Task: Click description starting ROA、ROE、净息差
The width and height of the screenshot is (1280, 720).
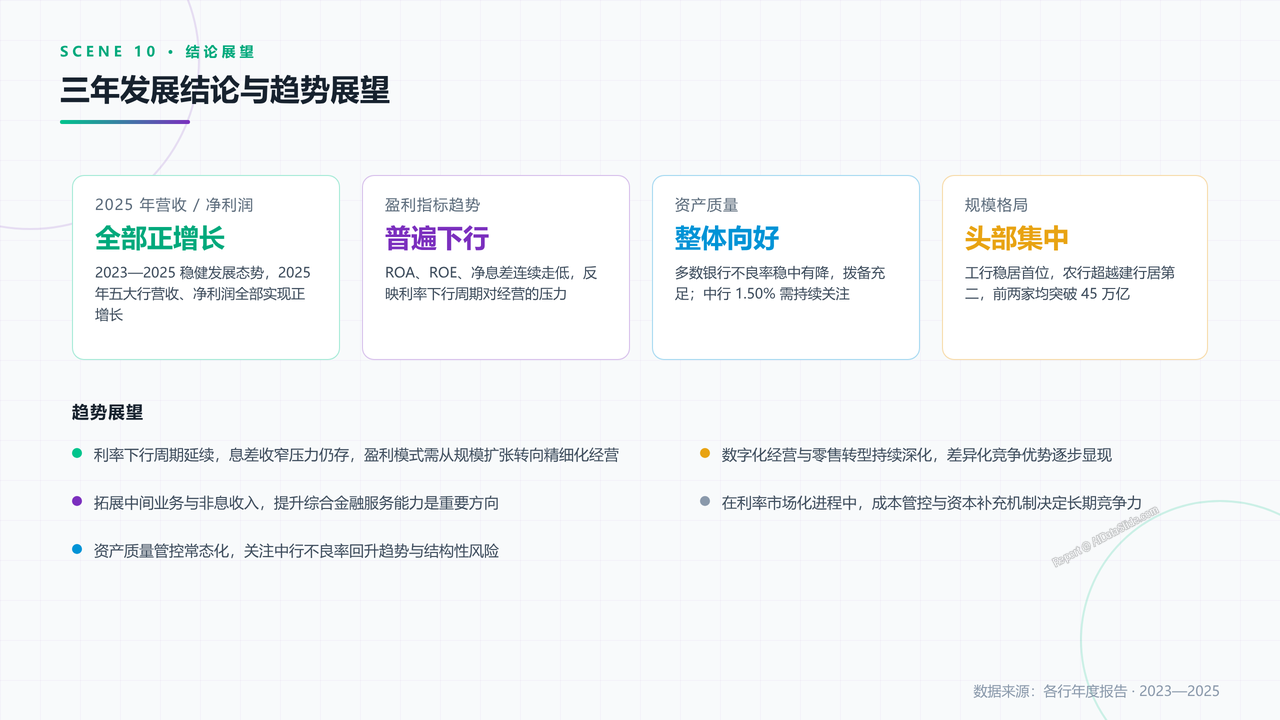Action: point(491,283)
